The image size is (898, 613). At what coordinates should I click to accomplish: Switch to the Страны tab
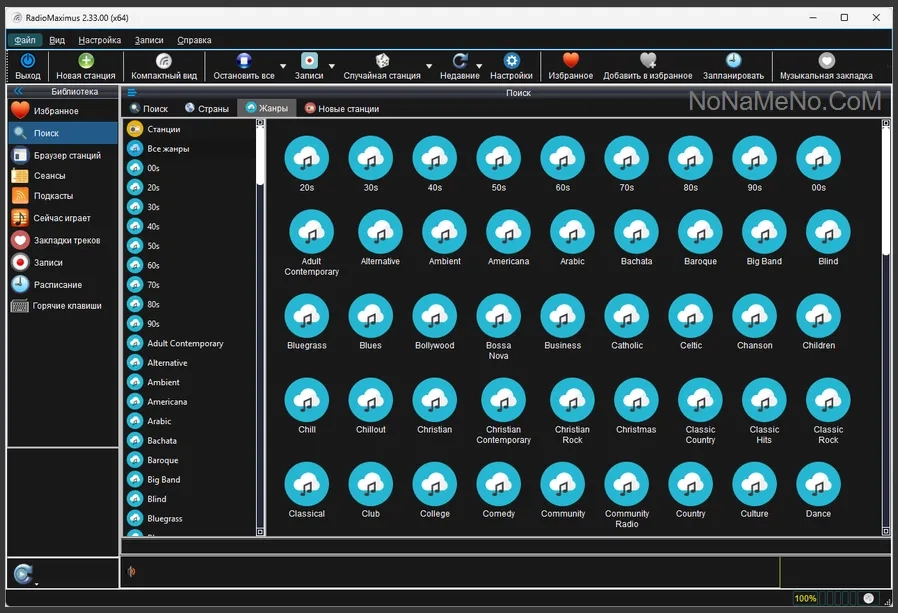[206, 108]
